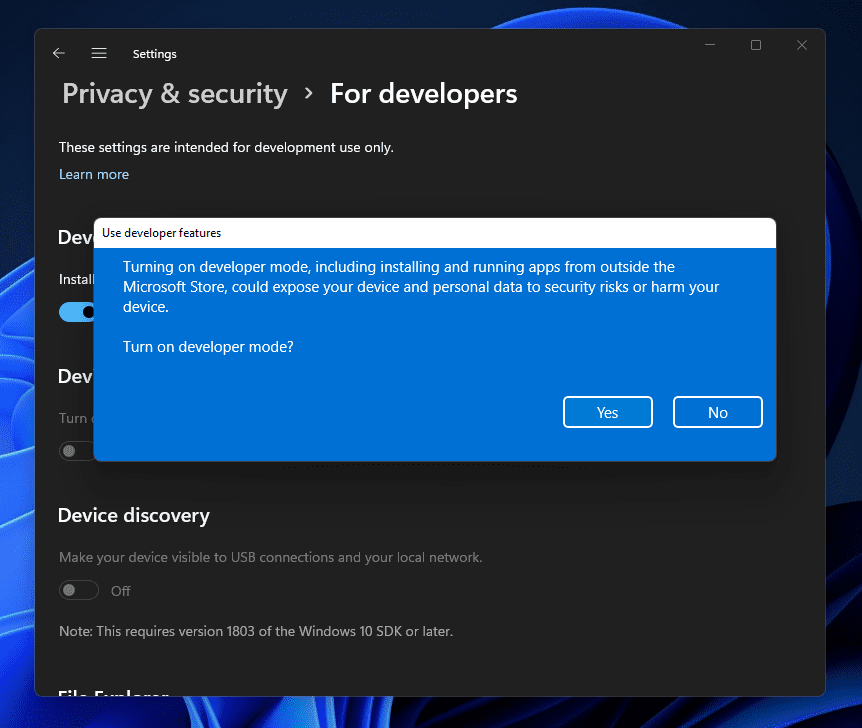Click the breadcrumb chevron separator
The width and height of the screenshot is (862, 728).
tap(309, 94)
